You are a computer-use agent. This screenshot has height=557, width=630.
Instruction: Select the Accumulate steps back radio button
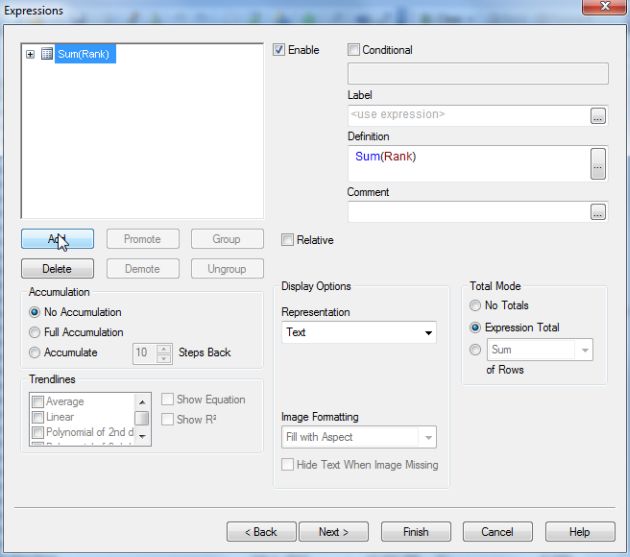tap(35, 352)
